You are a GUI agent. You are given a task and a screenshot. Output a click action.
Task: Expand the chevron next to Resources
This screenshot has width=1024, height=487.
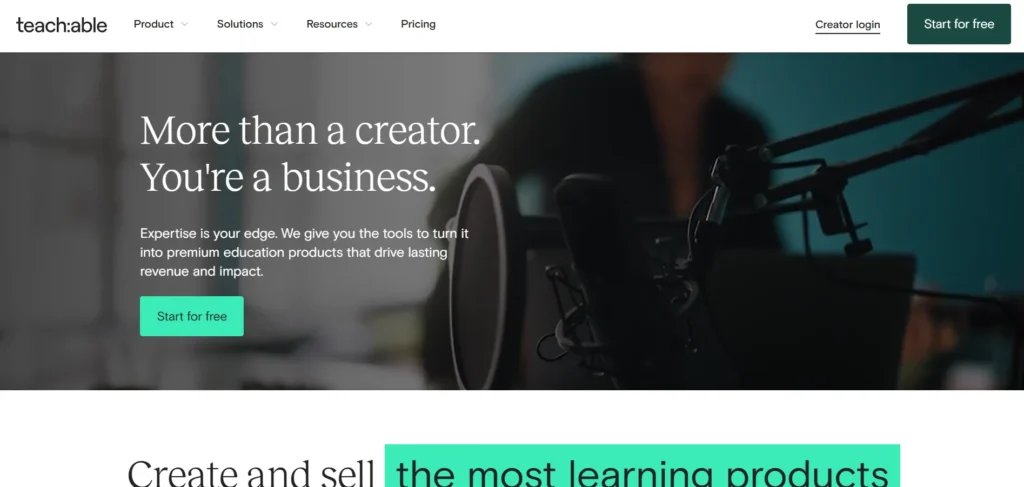click(x=368, y=24)
